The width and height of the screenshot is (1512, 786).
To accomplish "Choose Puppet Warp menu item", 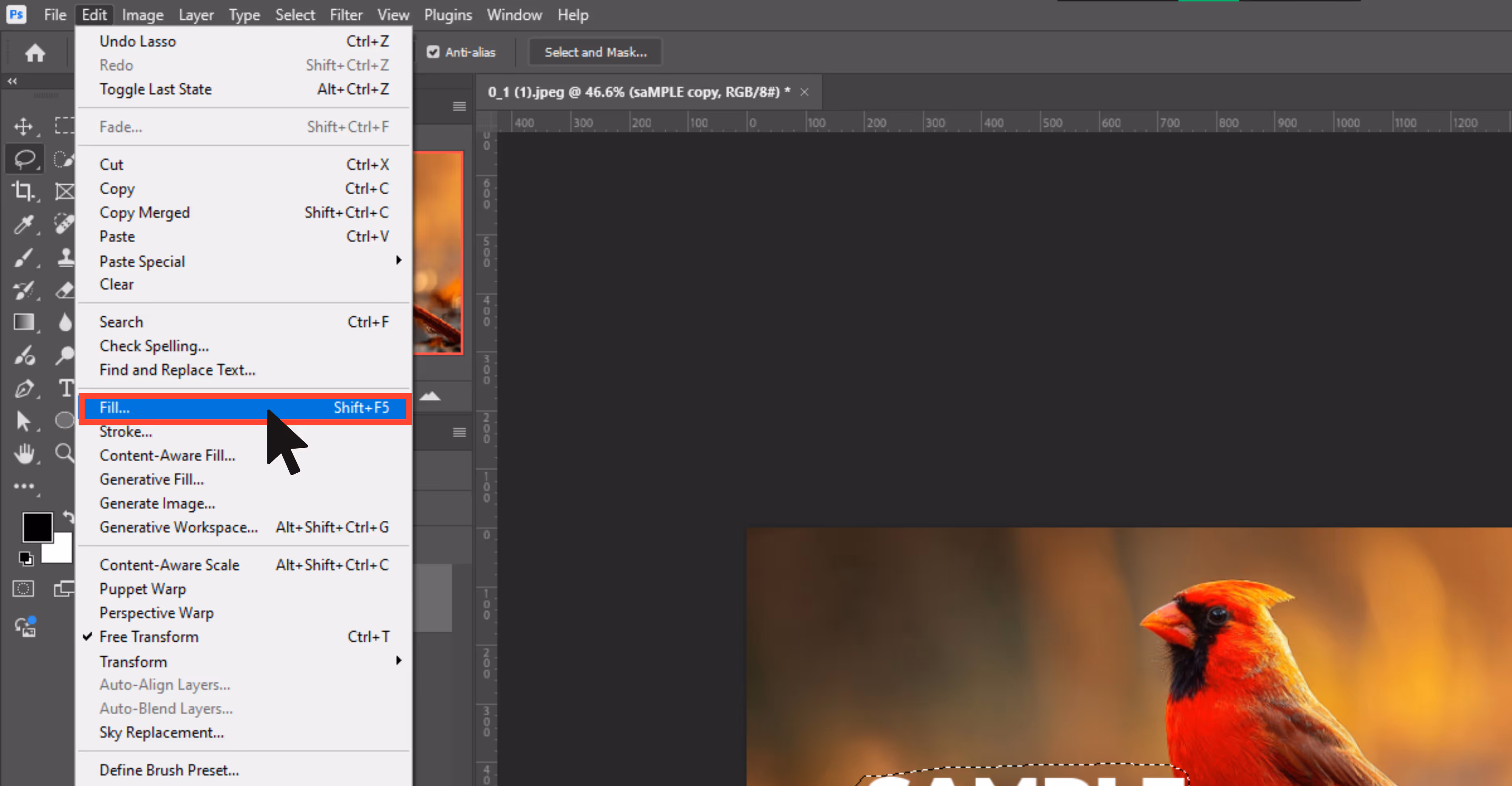I will [244, 588].
